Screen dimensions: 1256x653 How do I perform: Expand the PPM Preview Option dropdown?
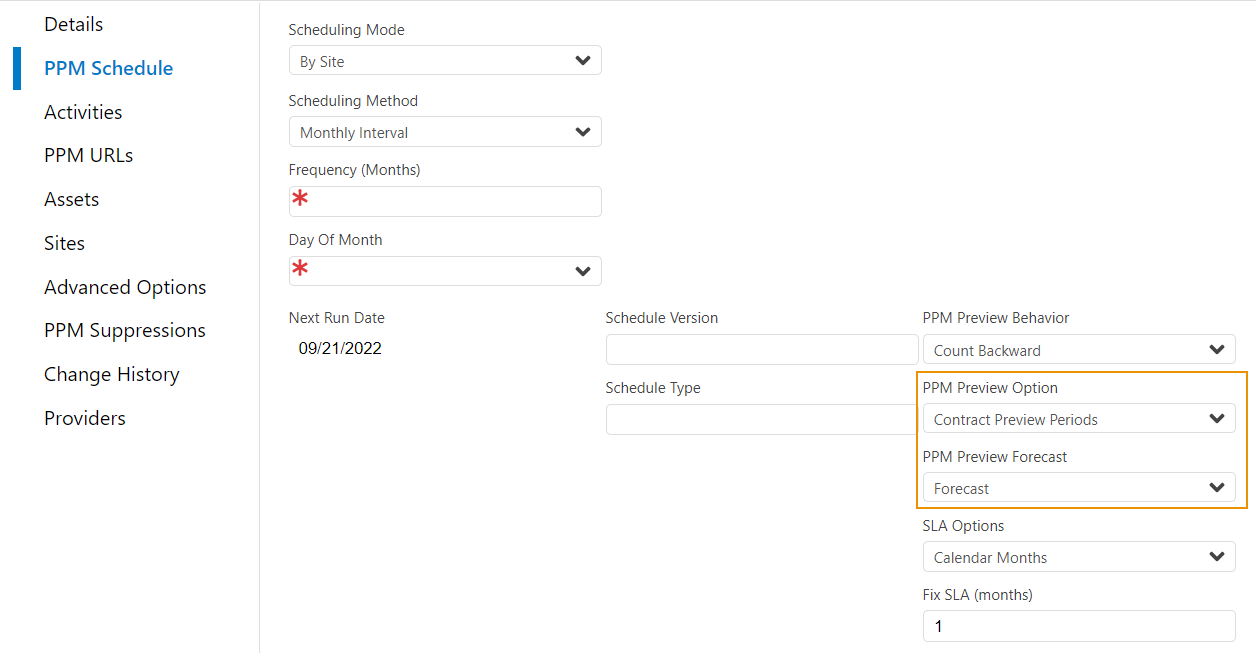pos(1078,419)
